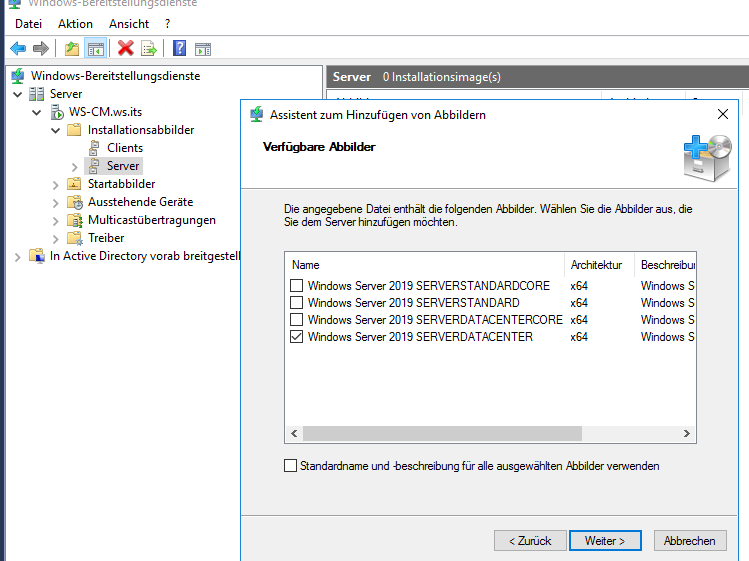Click the Up one level folder icon
Image resolution: width=749 pixels, height=561 pixels.
72,48
